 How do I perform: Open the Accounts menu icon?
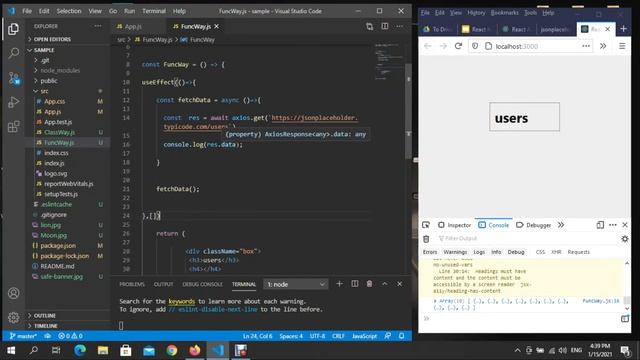pos(13,293)
